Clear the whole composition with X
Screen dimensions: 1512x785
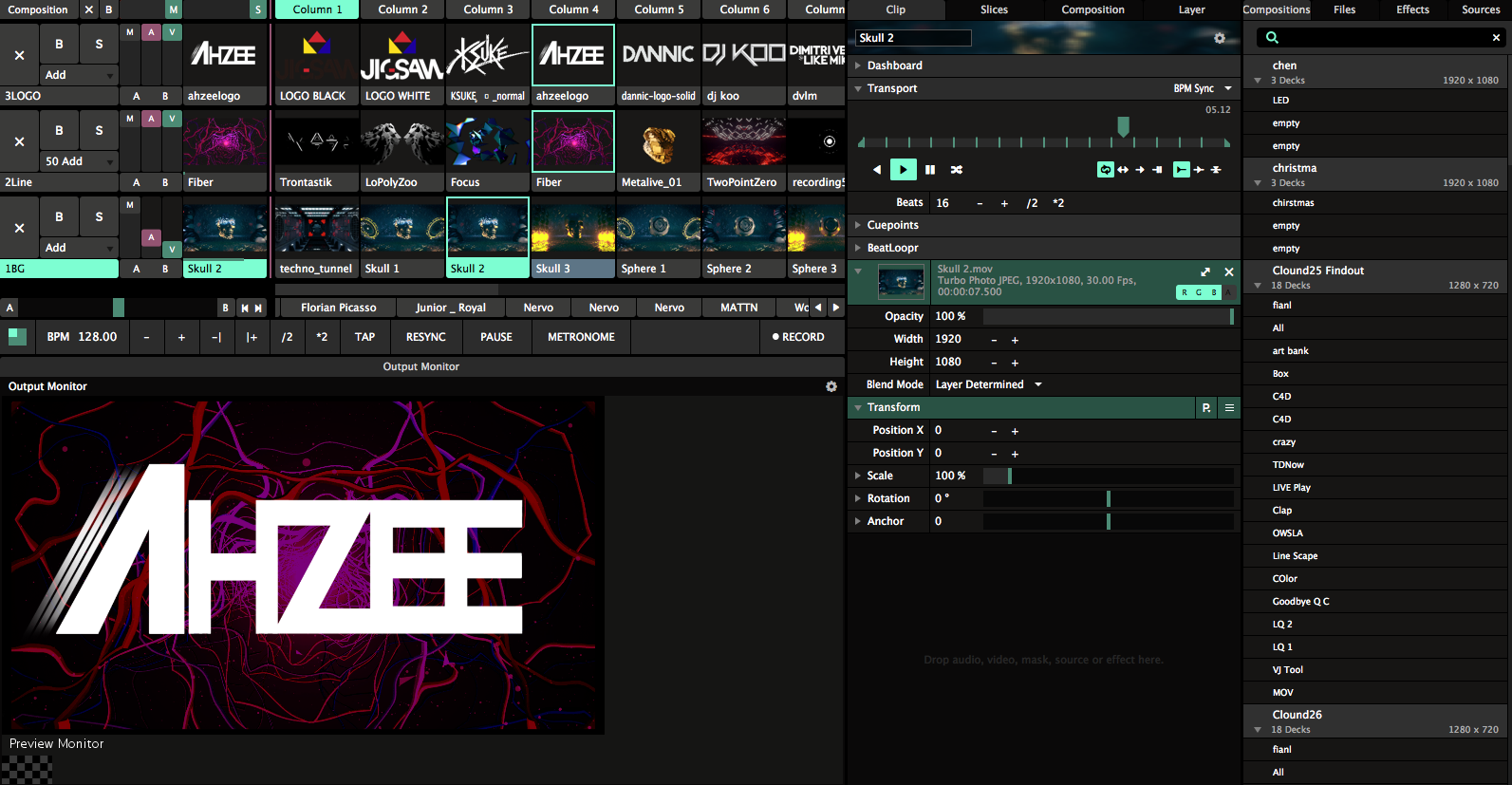[x=89, y=9]
